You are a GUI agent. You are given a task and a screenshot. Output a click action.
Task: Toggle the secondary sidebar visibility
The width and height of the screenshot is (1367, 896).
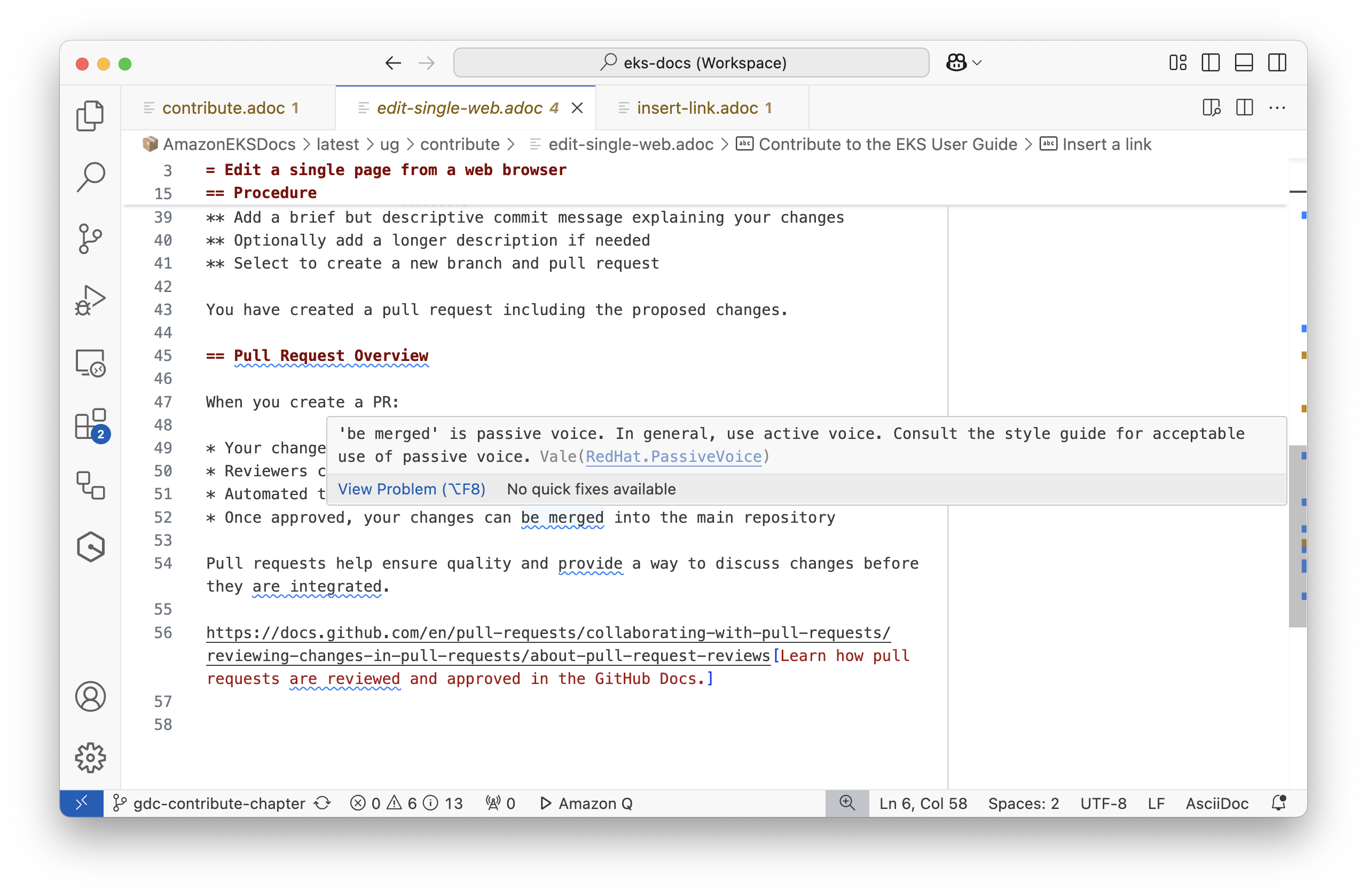pyautogui.click(x=1277, y=62)
